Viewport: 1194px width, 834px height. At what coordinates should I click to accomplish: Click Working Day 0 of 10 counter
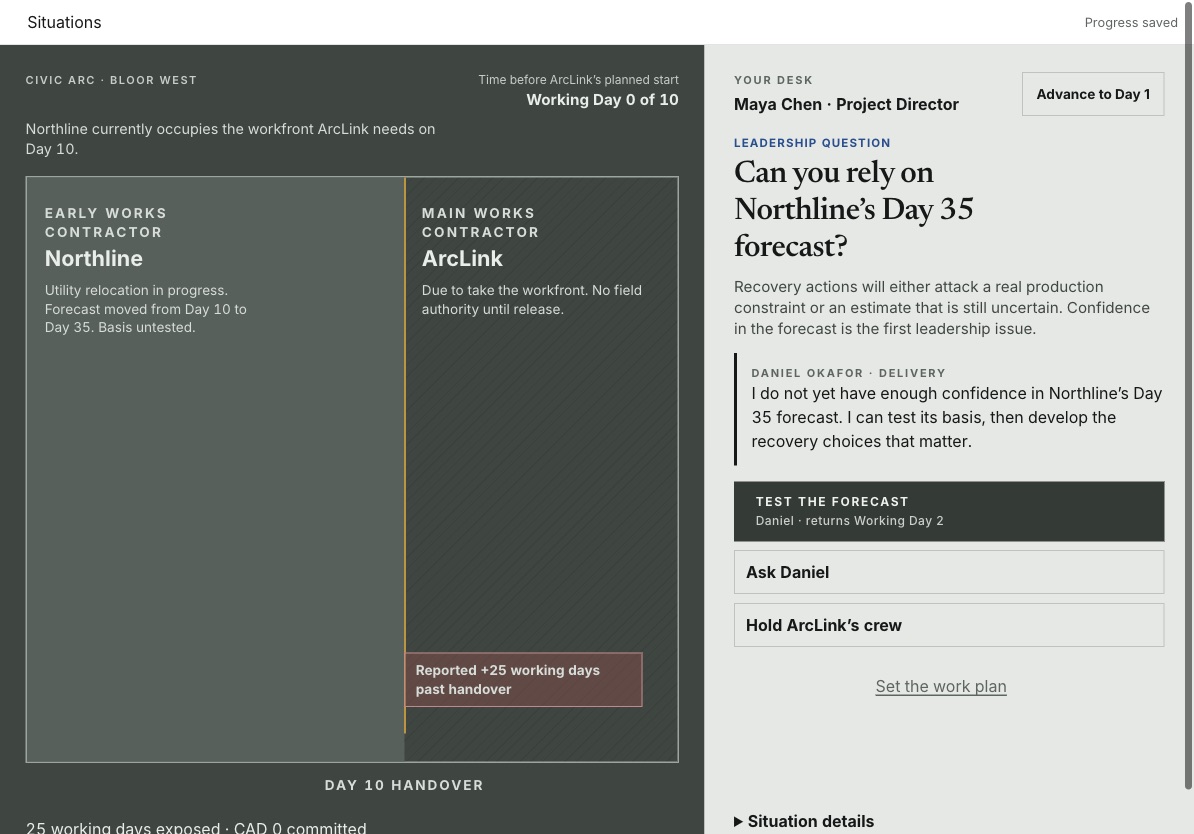(602, 100)
